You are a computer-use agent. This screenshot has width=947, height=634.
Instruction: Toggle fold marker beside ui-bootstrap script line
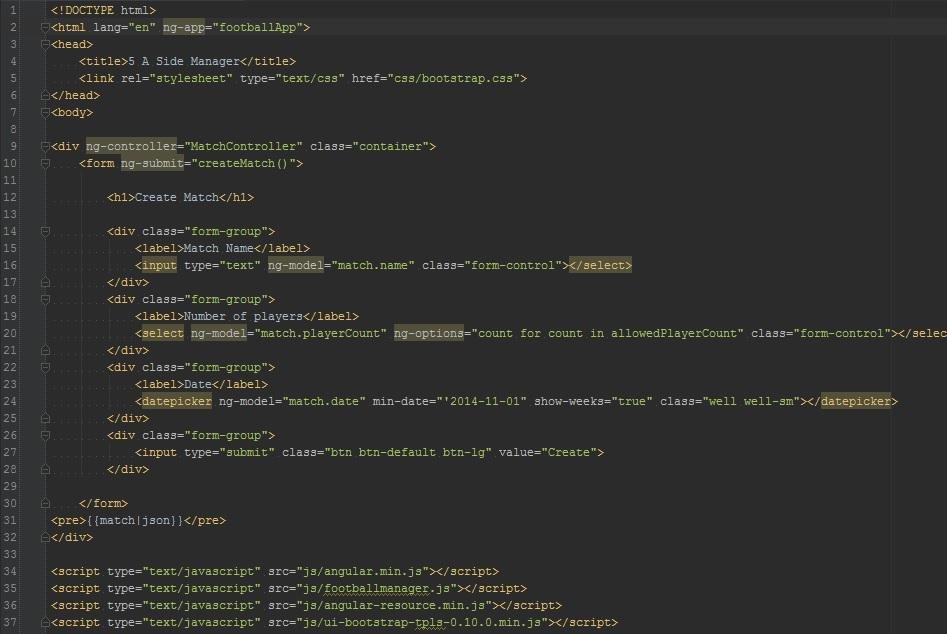click(x=45, y=622)
